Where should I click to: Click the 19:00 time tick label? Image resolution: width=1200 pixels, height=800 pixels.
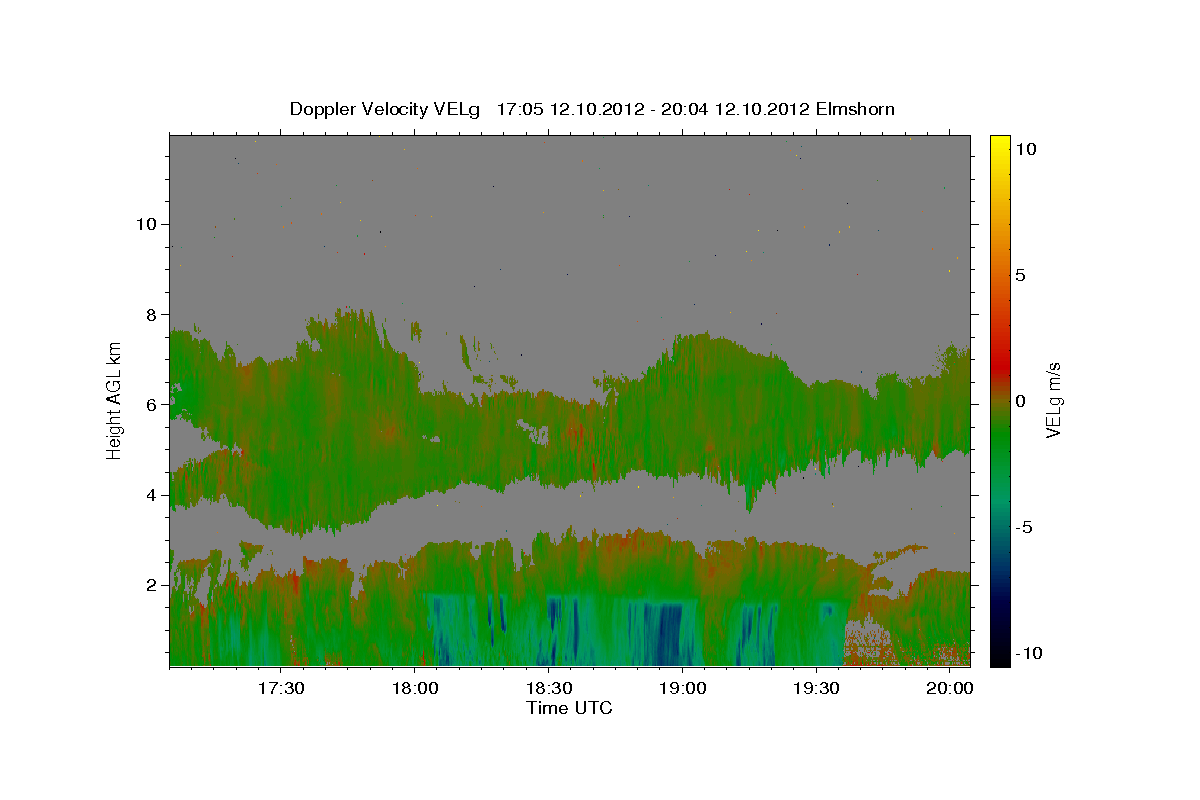[x=682, y=688]
